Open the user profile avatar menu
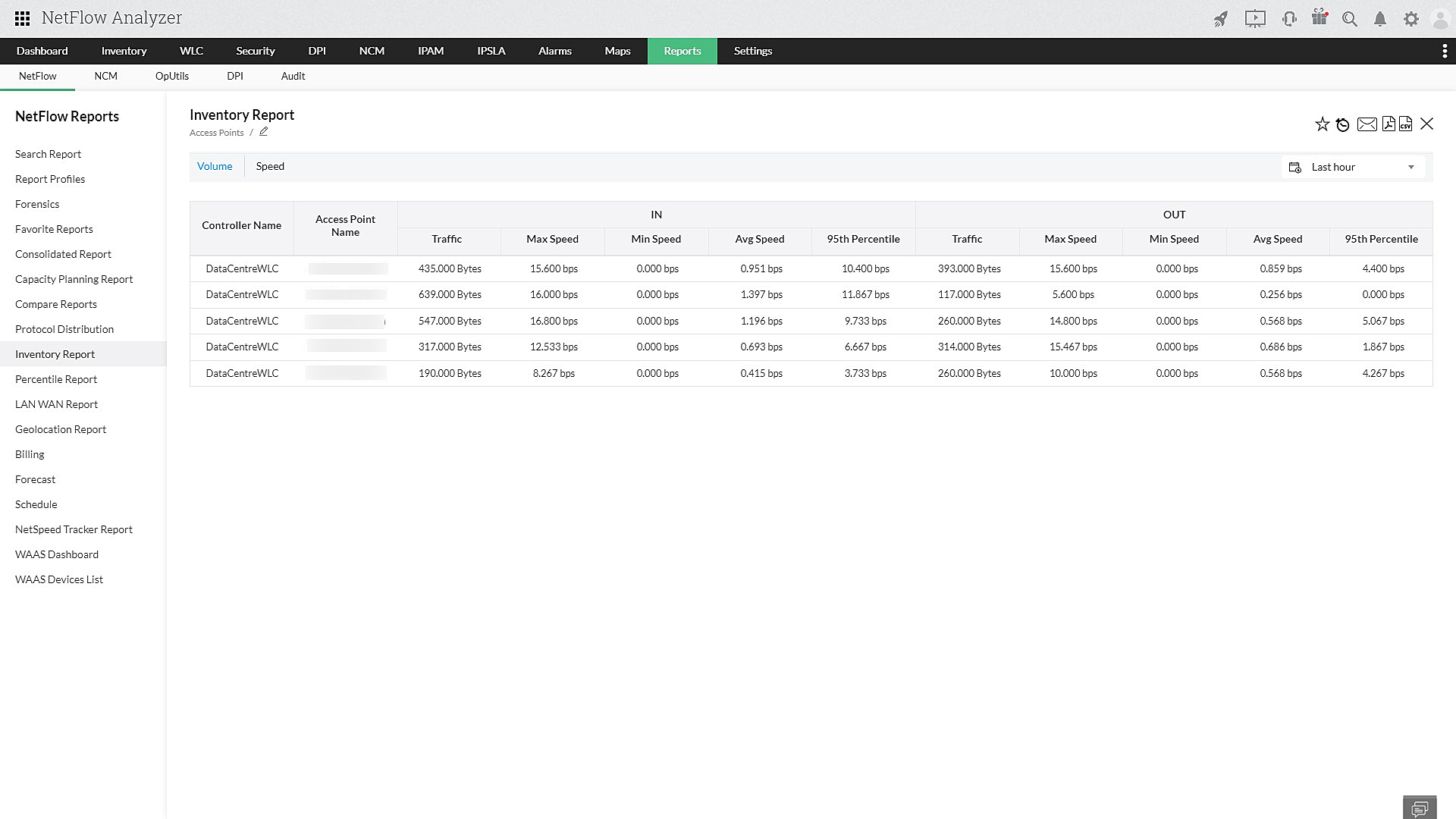1456x819 pixels. pyautogui.click(x=1439, y=19)
